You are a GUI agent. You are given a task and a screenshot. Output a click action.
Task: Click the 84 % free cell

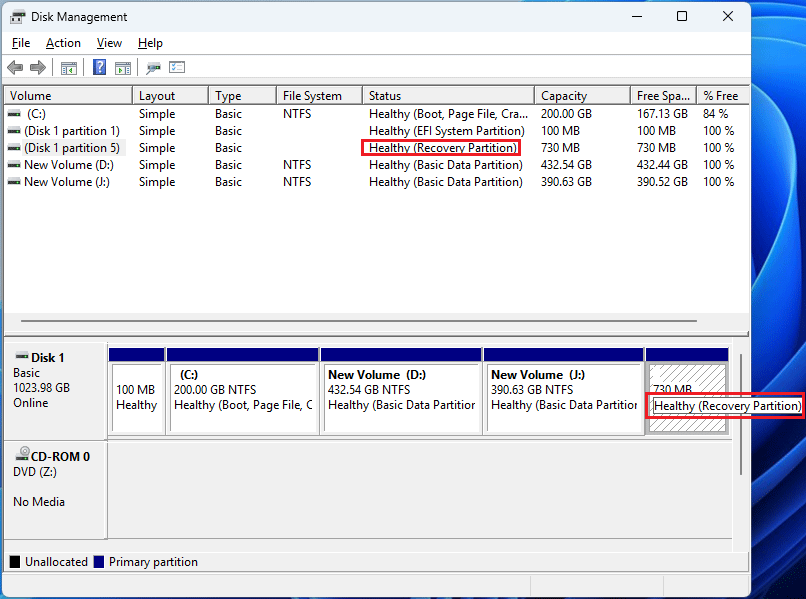[x=716, y=114]
